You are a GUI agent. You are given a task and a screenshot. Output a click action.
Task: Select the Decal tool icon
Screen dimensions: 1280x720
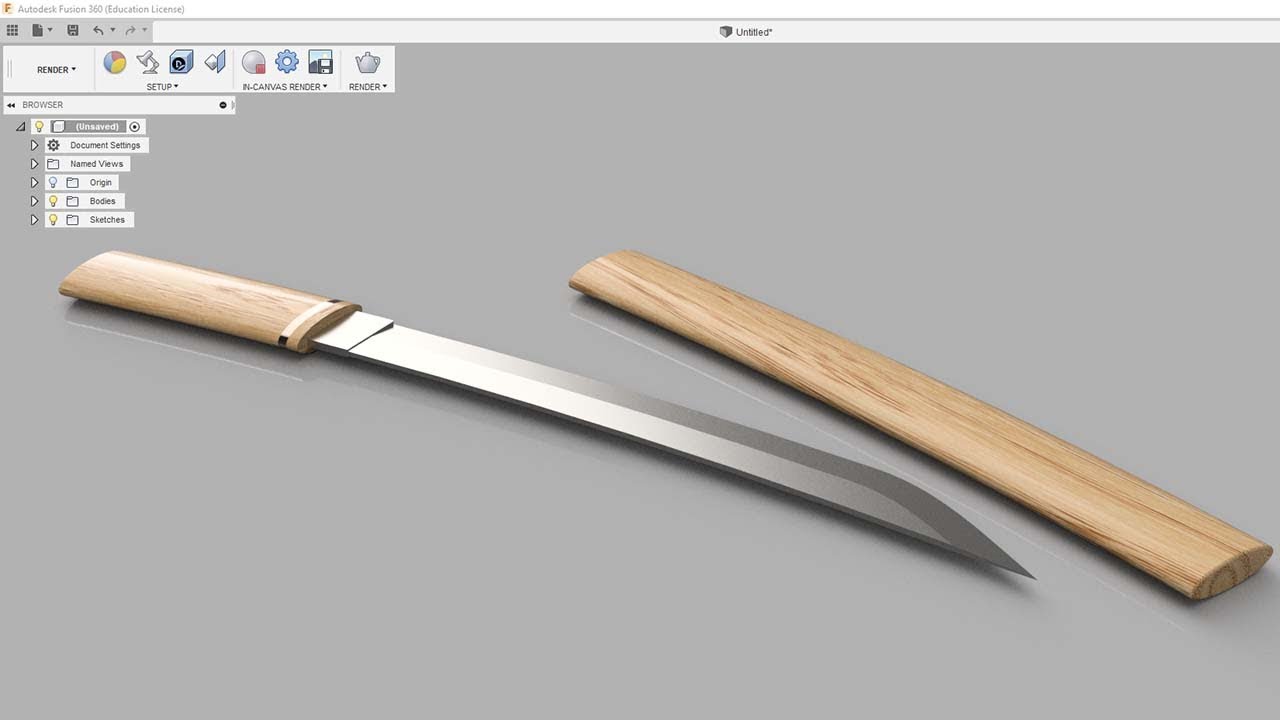tap(181, 62)
